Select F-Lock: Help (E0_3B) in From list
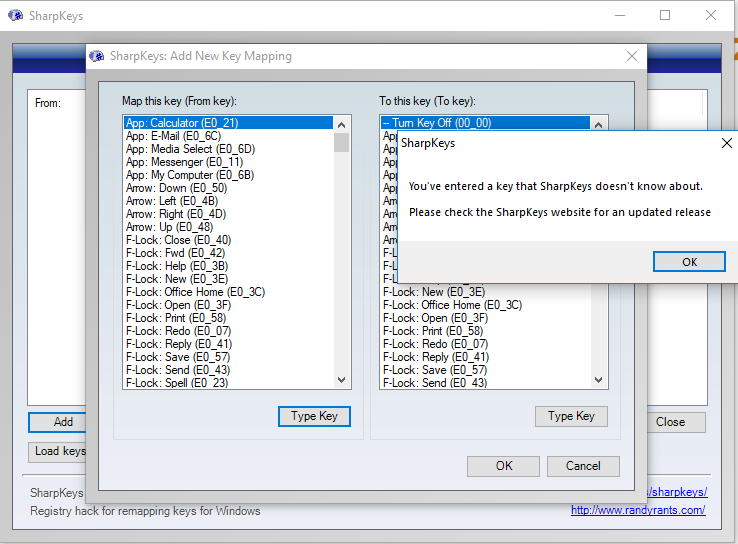Image resolution: width=738 pixels, height=544 pixels. (x=228, y=266)
